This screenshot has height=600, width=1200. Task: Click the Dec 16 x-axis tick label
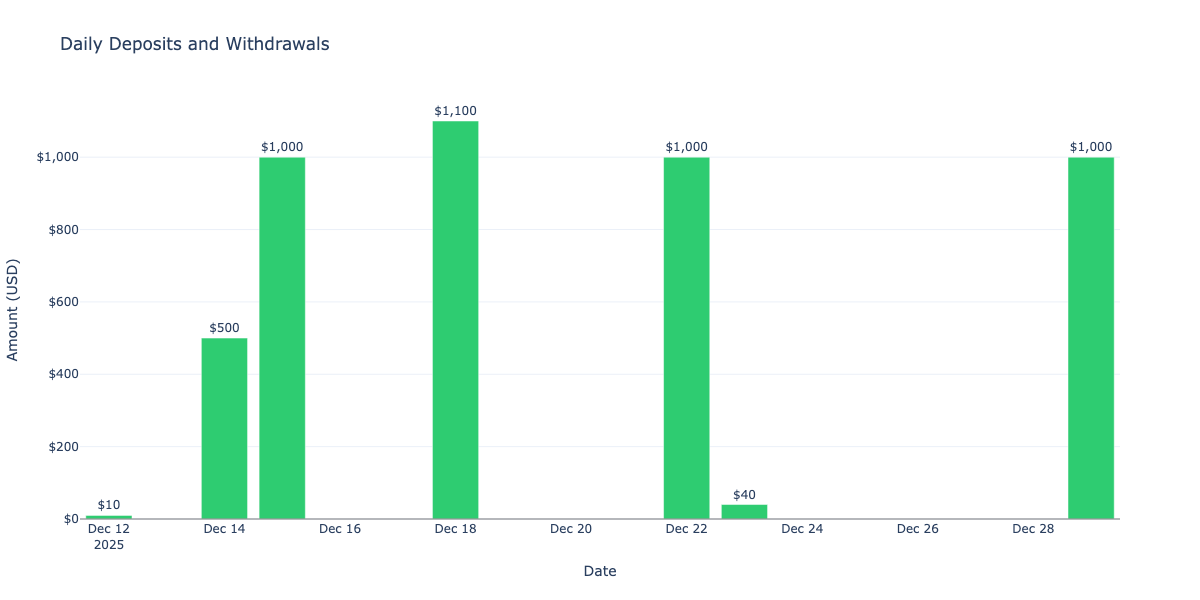point(340,529)
